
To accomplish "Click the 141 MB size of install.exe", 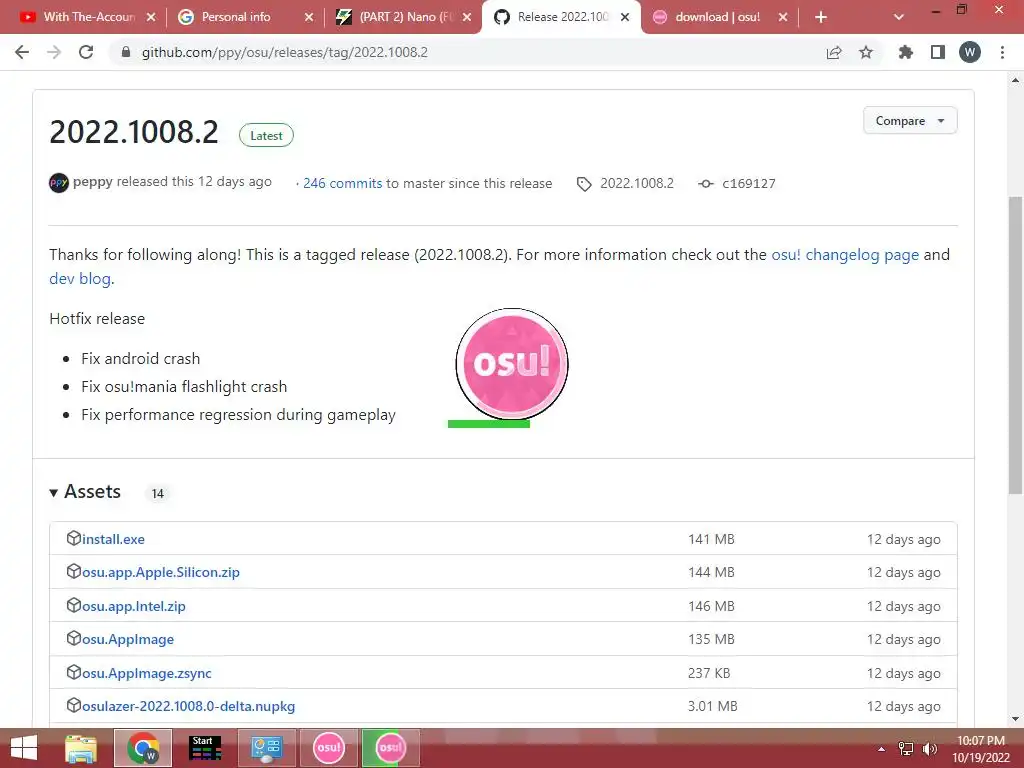I will point(711,539).
